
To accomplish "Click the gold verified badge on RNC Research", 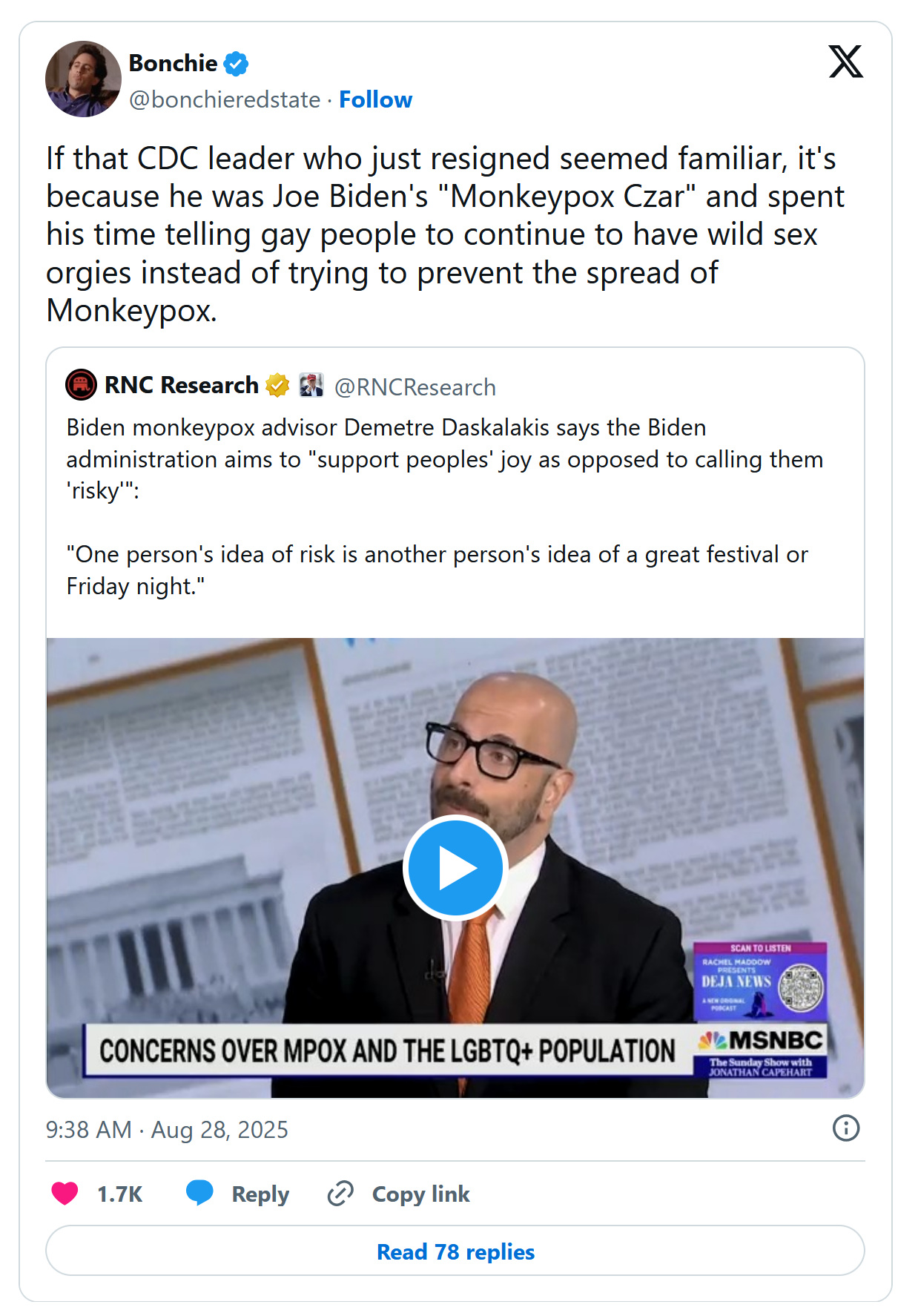I will click(277, 386).
